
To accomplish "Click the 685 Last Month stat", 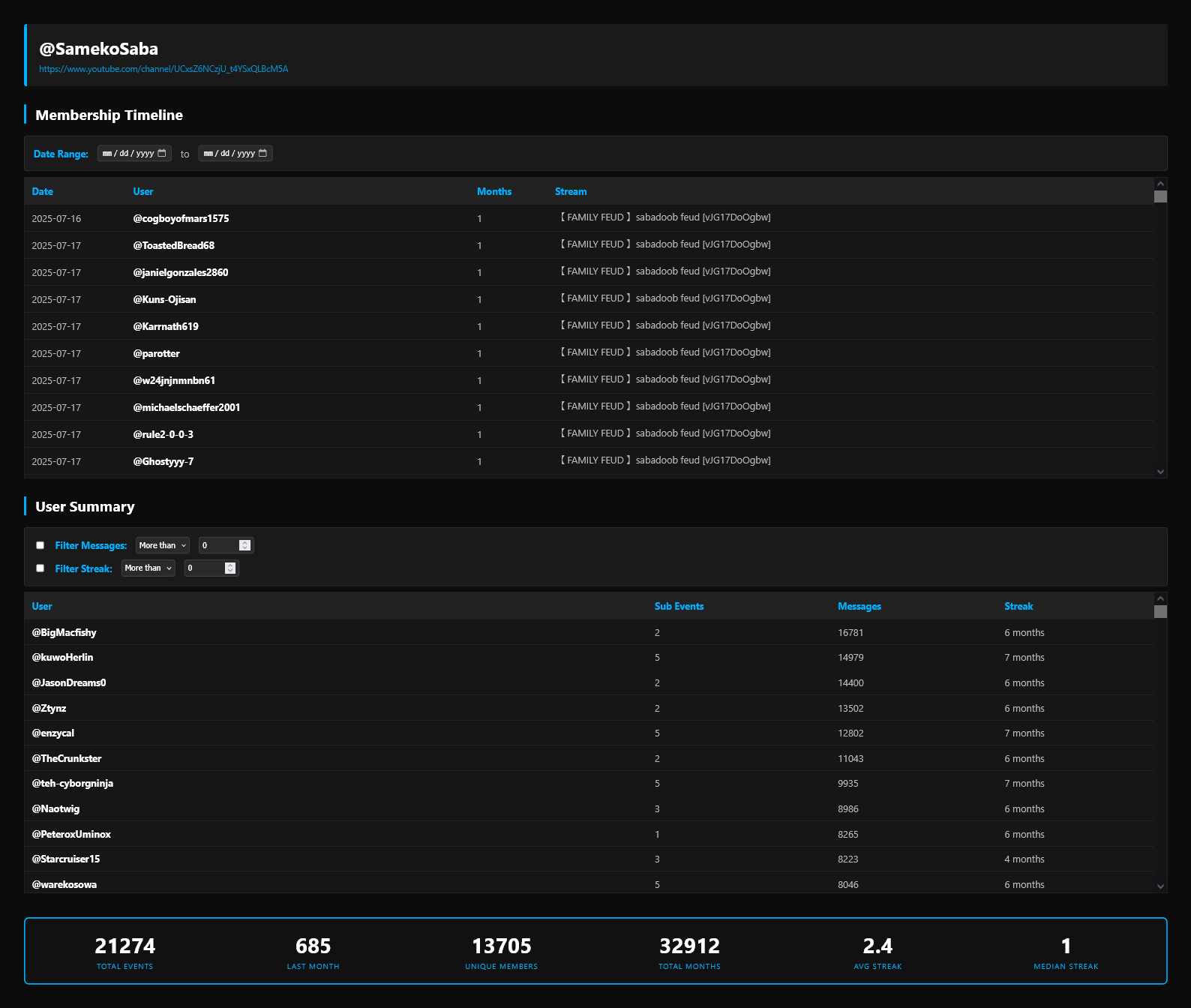I will (313, 952).
